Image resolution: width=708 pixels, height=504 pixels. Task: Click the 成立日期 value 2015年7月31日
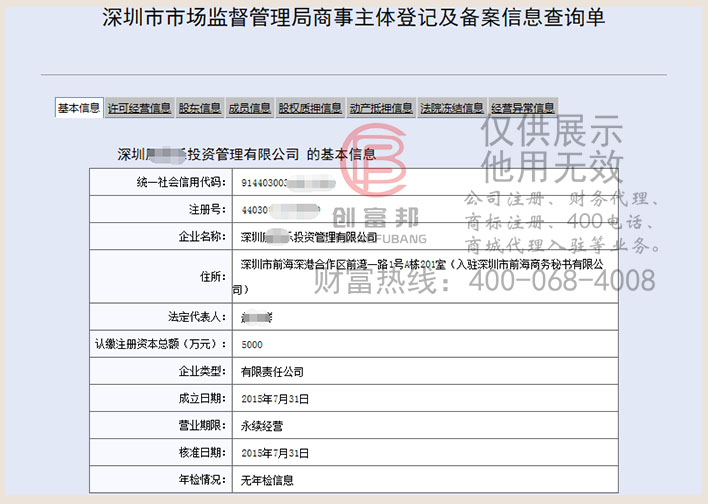click(x=275, y=399)
